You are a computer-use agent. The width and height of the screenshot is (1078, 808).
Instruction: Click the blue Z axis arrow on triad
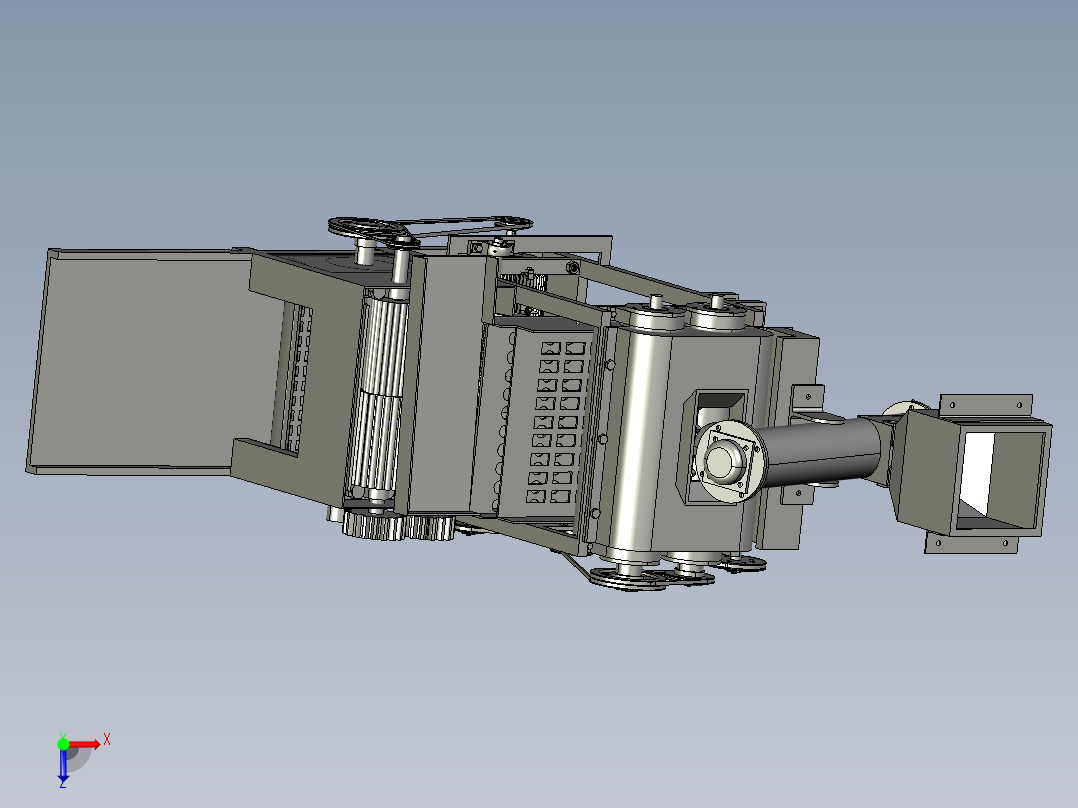[x=63, y=765]
